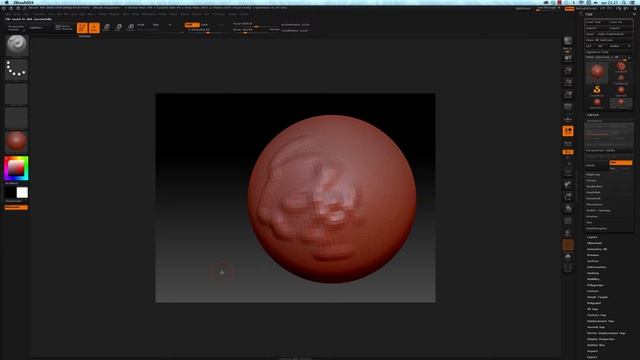Expand the ZRemesher section
This screenshot has height=360, width=640.
[594, 204]
